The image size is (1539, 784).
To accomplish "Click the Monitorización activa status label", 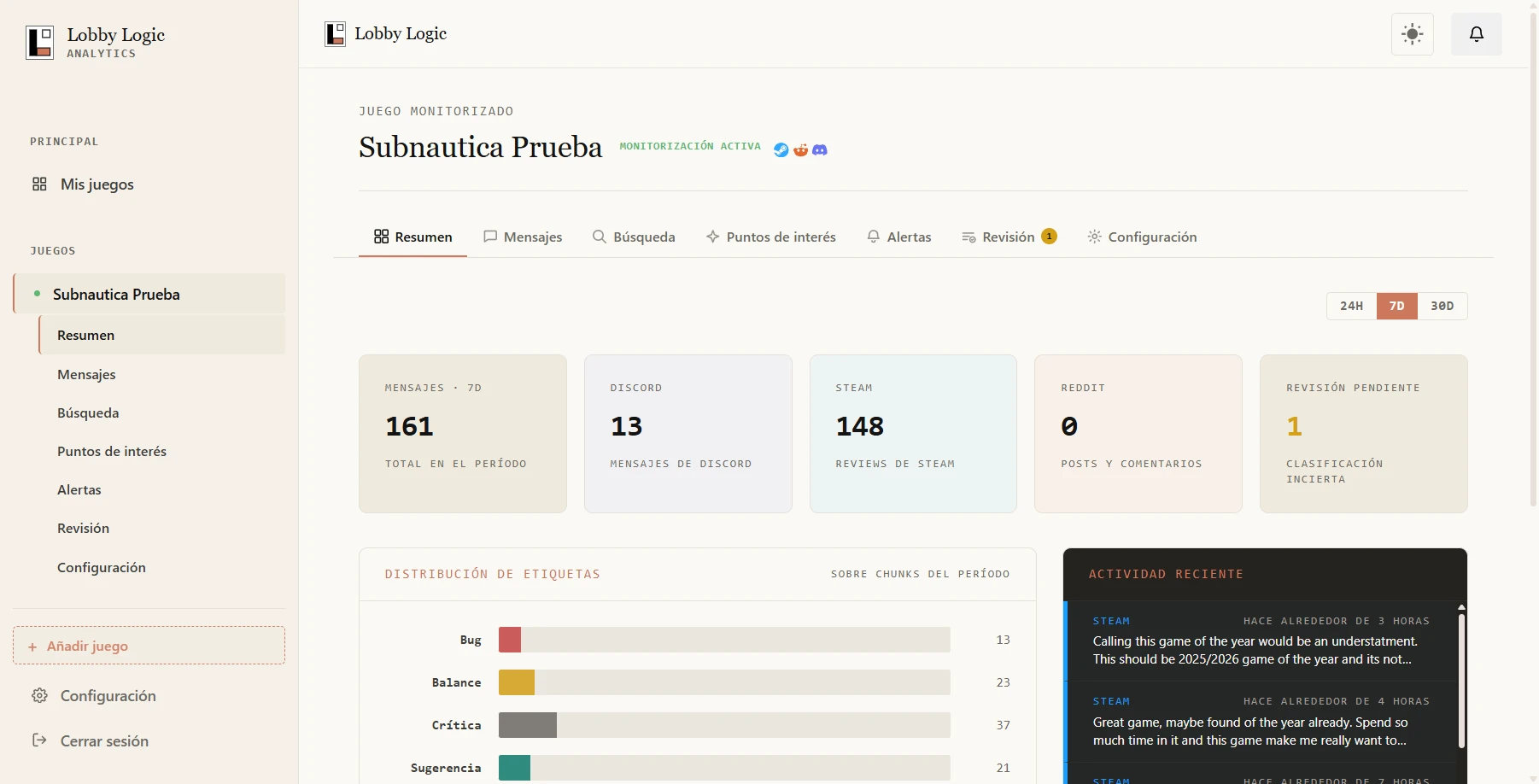I will pos(690,146).
